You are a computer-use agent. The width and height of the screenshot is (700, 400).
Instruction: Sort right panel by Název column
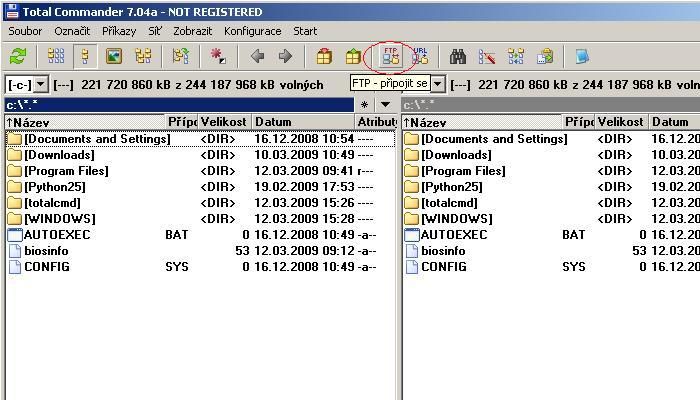(x=481, y=122)
